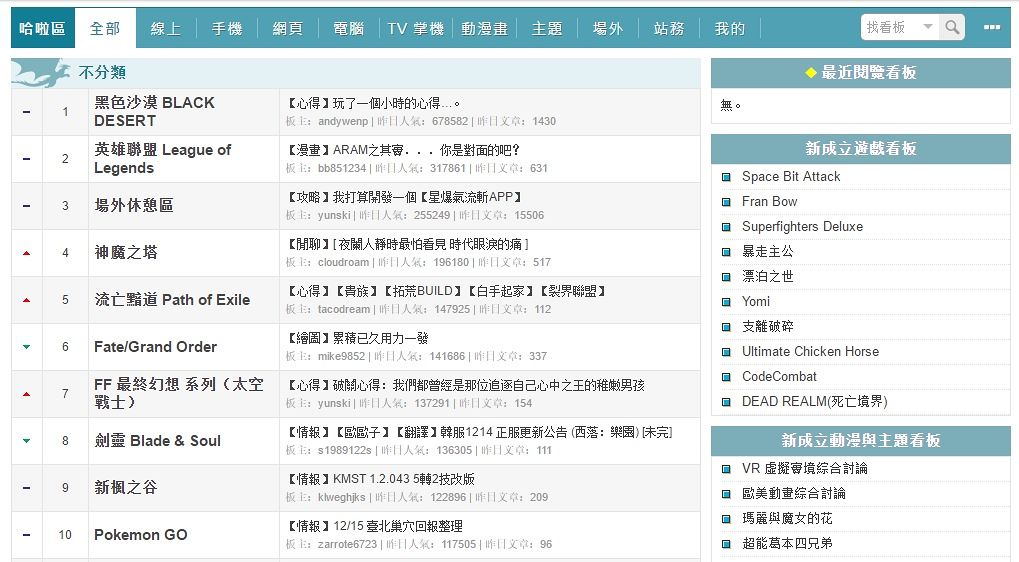1019x562 pixels.
Task: Click the dash rank icon beside 場外休憩區
Action: coord(27,206)
